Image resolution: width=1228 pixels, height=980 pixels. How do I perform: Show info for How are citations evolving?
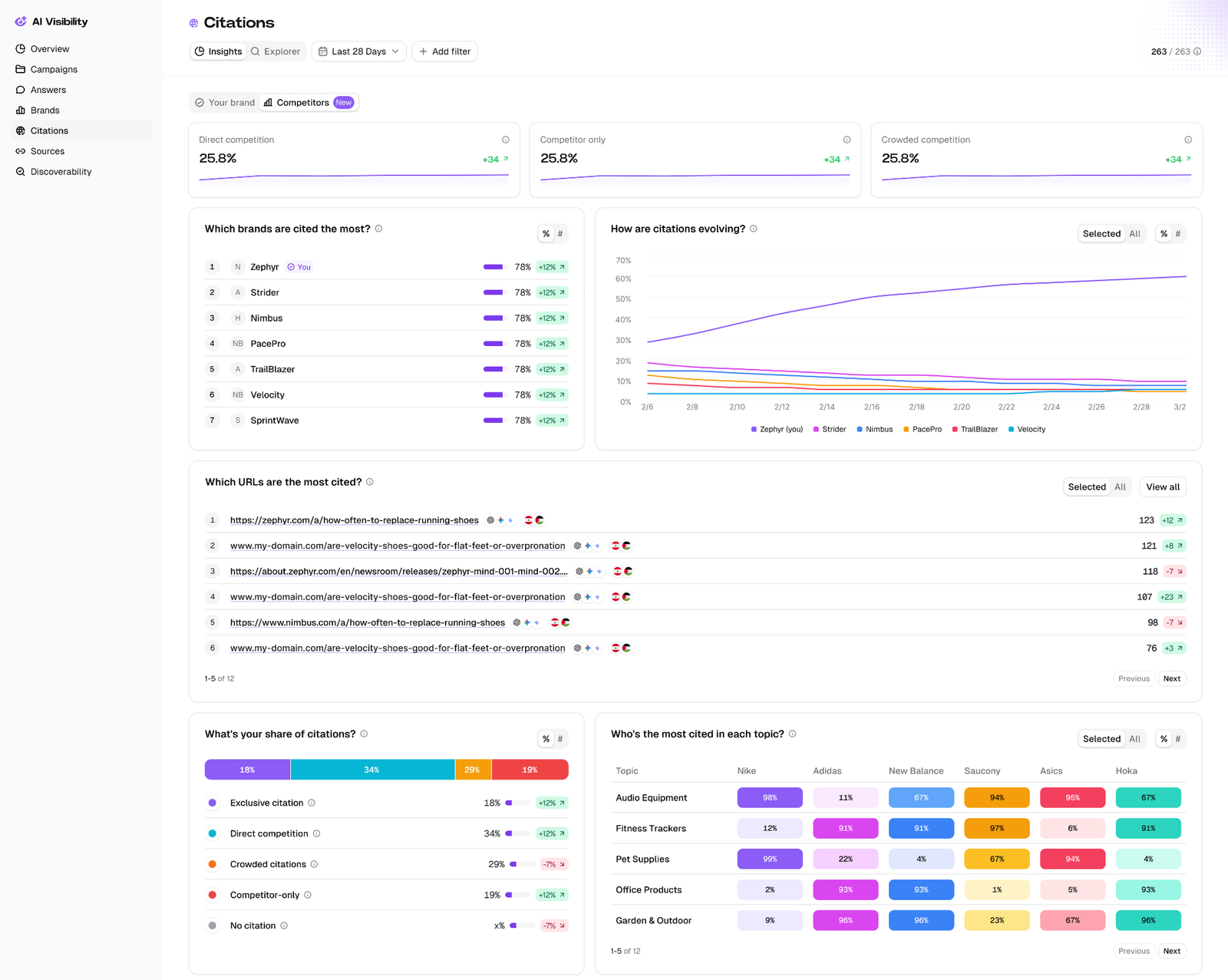(x=754, y=229)
